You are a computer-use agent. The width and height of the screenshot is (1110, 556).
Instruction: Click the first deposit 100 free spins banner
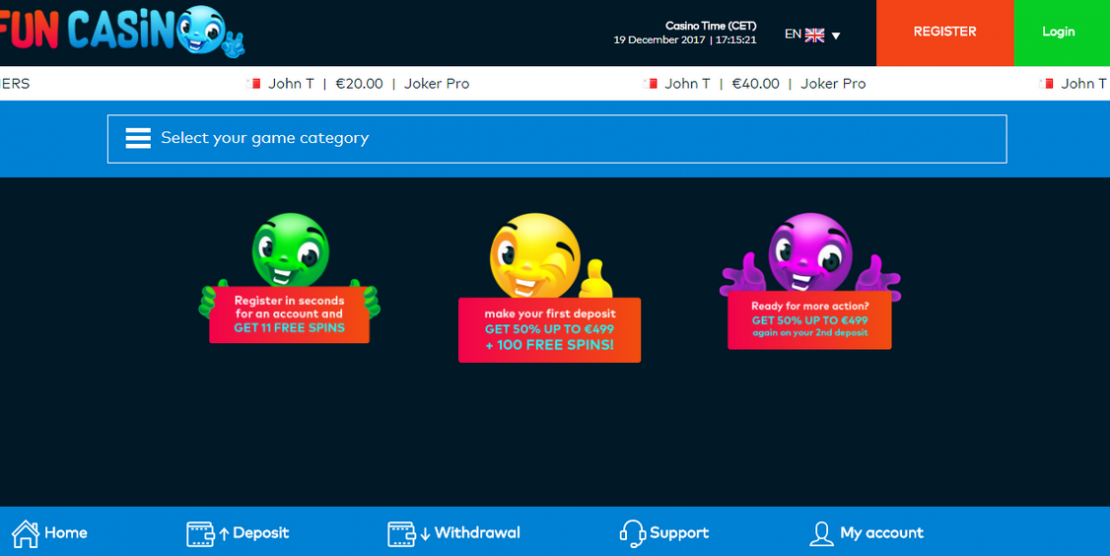coord(549,329)
